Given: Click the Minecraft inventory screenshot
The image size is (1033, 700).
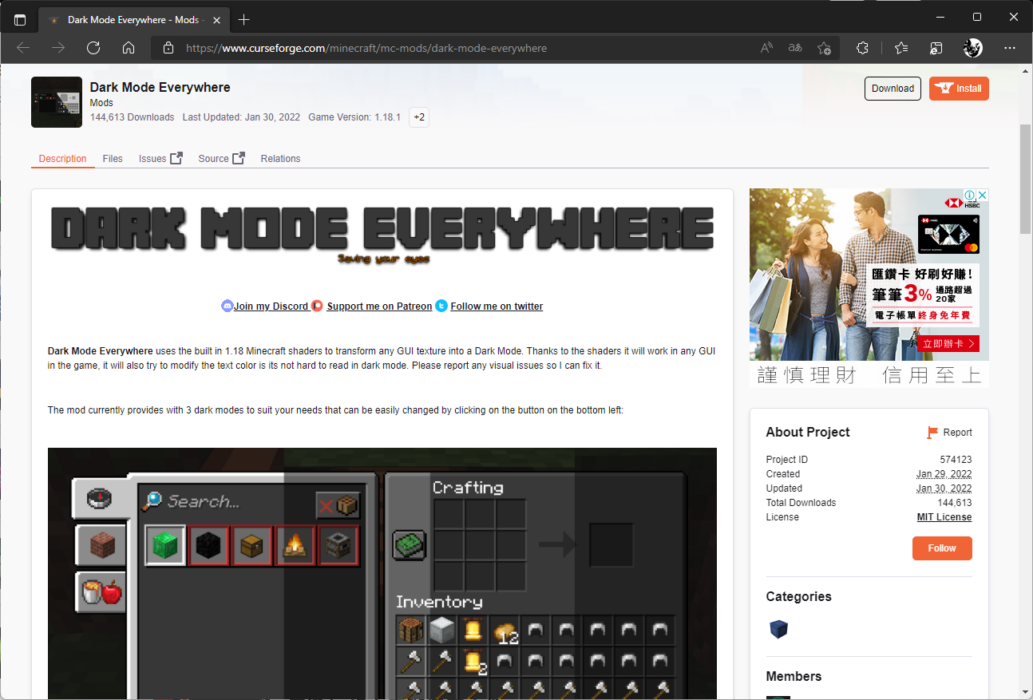Looking at the screenshot, I should click(382, 573).
